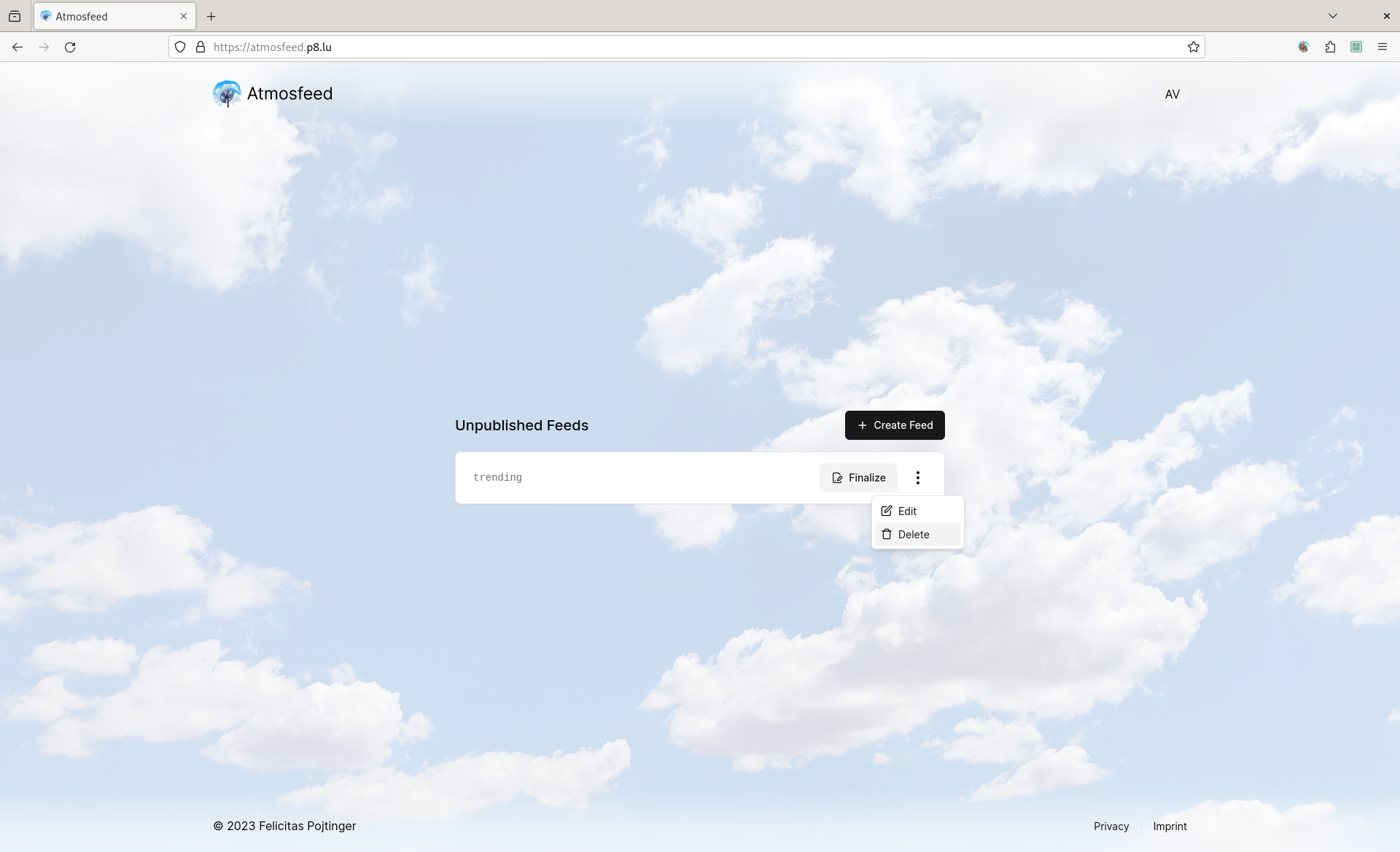The width and height of the screenshot is (1400, 852).
Task: Open the Privacy link in footer
Action: point(1111,826)
